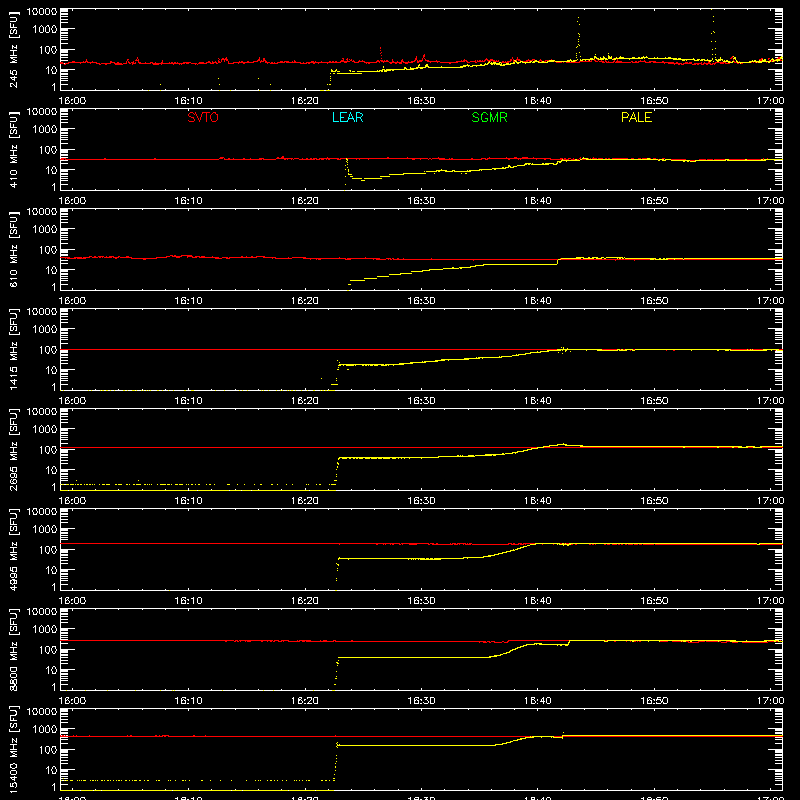This screenshot has width=800, height=800.
Task: Click the 16:50 label below the 1415 MHz panel
Action: (655, 401)
